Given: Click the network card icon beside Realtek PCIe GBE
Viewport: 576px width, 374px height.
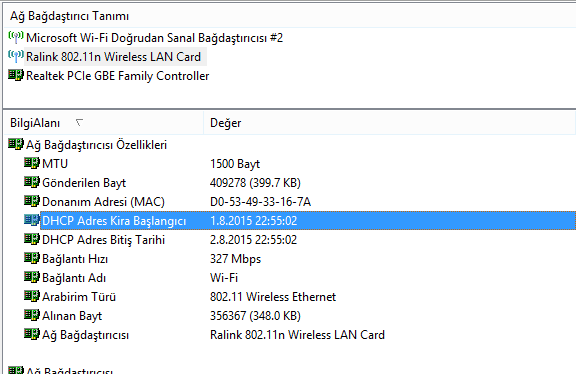Looking at the screenshot, I should 16,75.
